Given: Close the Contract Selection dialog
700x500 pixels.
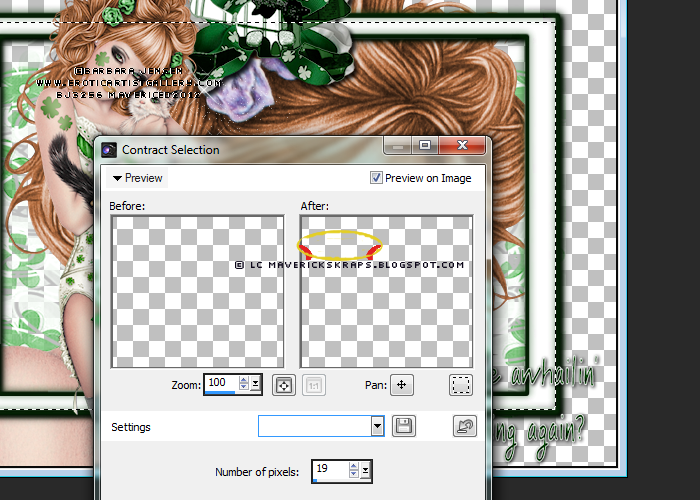Looking at the screenshot, I should click(462, 145).
